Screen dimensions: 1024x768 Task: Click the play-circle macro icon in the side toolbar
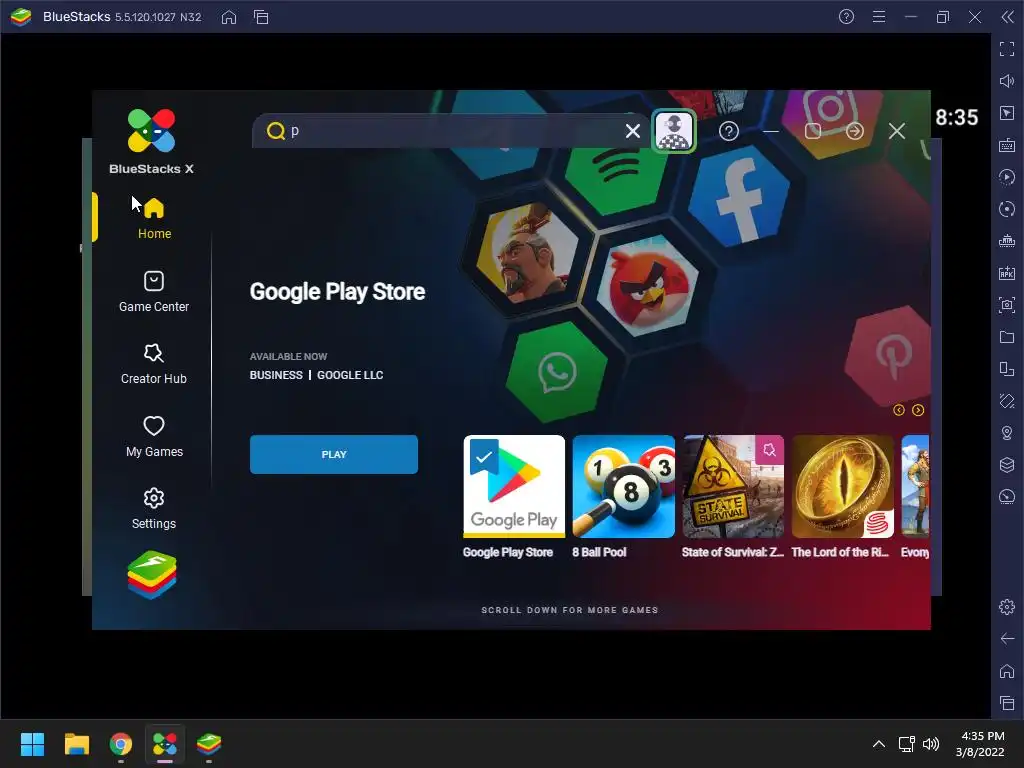[x=1007, y=177]
